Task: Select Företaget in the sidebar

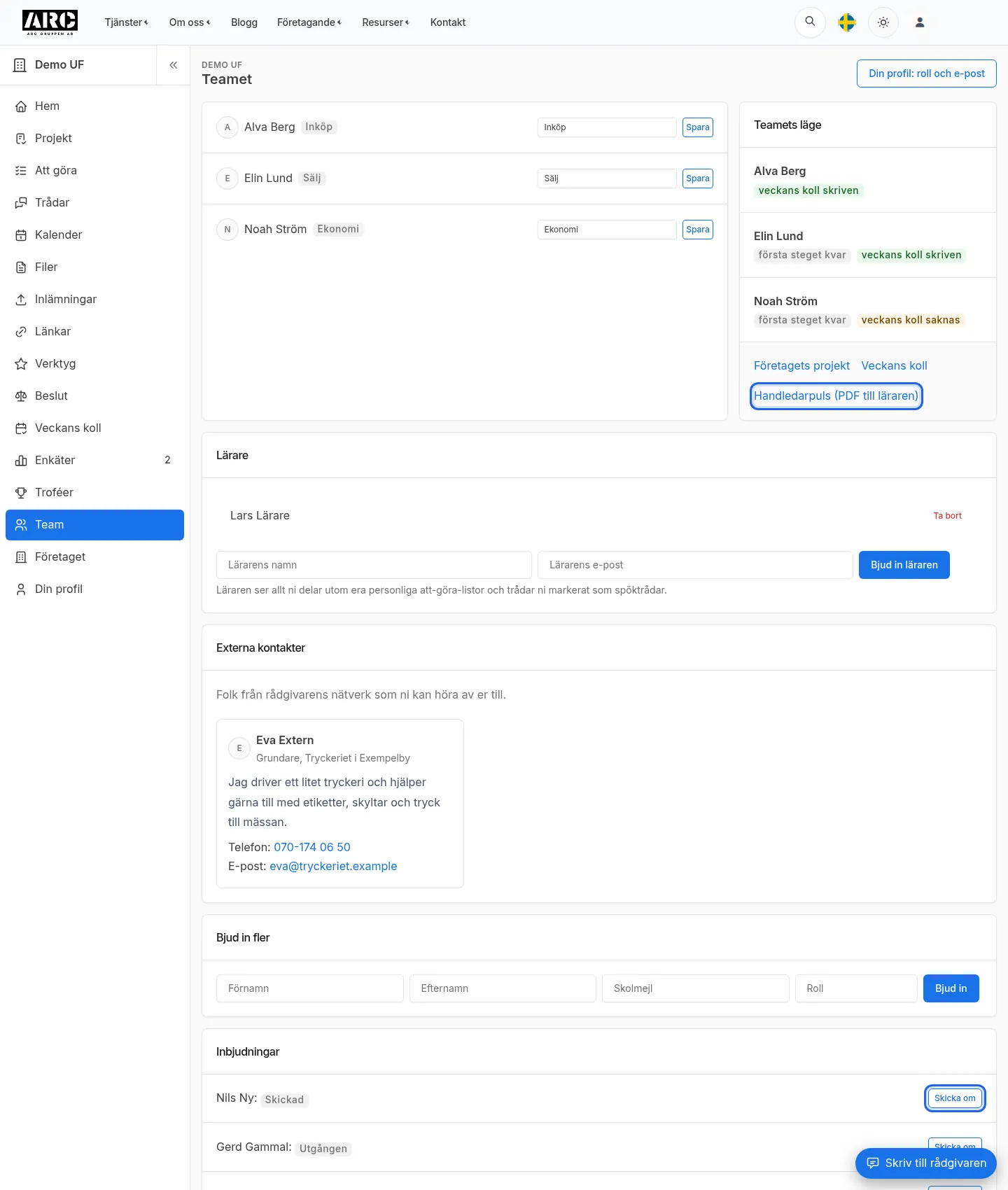Action: tap(94, 557)
